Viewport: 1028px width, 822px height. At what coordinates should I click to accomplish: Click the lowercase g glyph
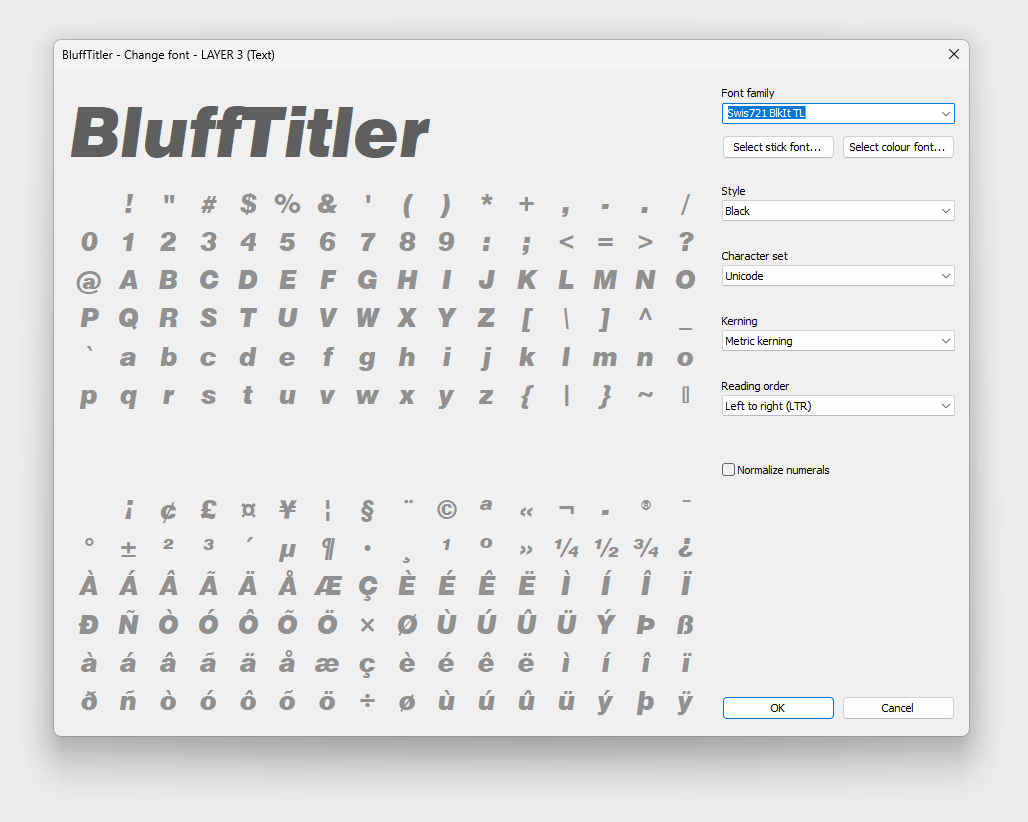point(367,359)
